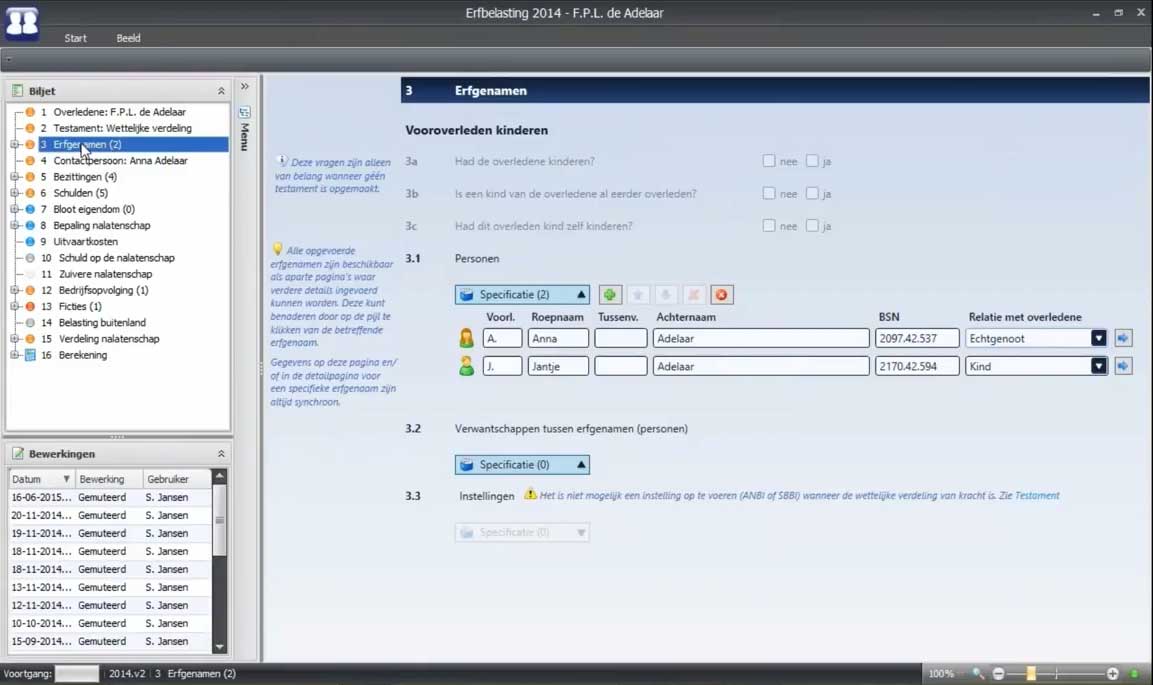Click the magnifier icon in status bar
This screenshot has height=685, width=1153.
[x=978, y=674]
